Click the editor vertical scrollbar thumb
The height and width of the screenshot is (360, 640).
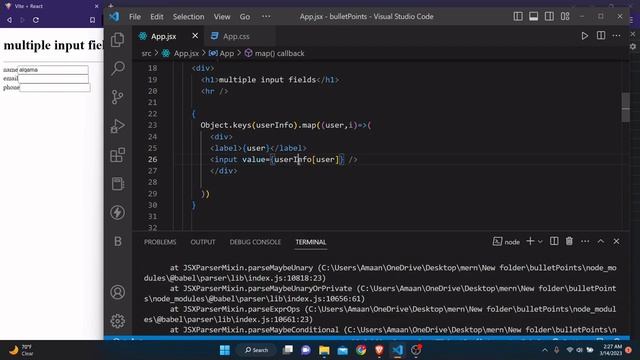625,107
